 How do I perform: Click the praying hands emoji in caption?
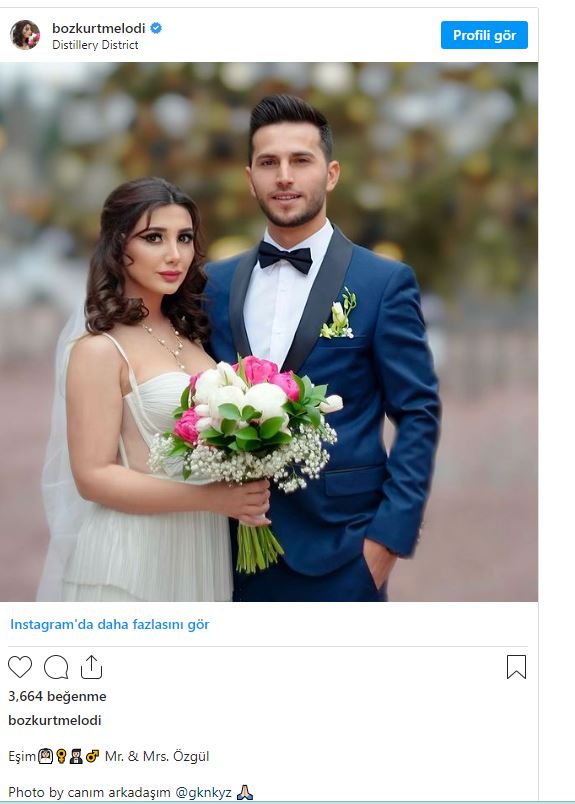(x=245, y=792)
